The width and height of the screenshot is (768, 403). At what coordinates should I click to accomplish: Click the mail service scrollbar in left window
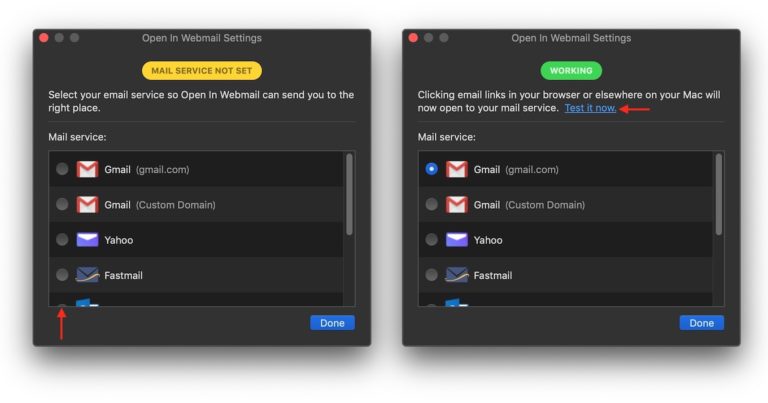348,195
